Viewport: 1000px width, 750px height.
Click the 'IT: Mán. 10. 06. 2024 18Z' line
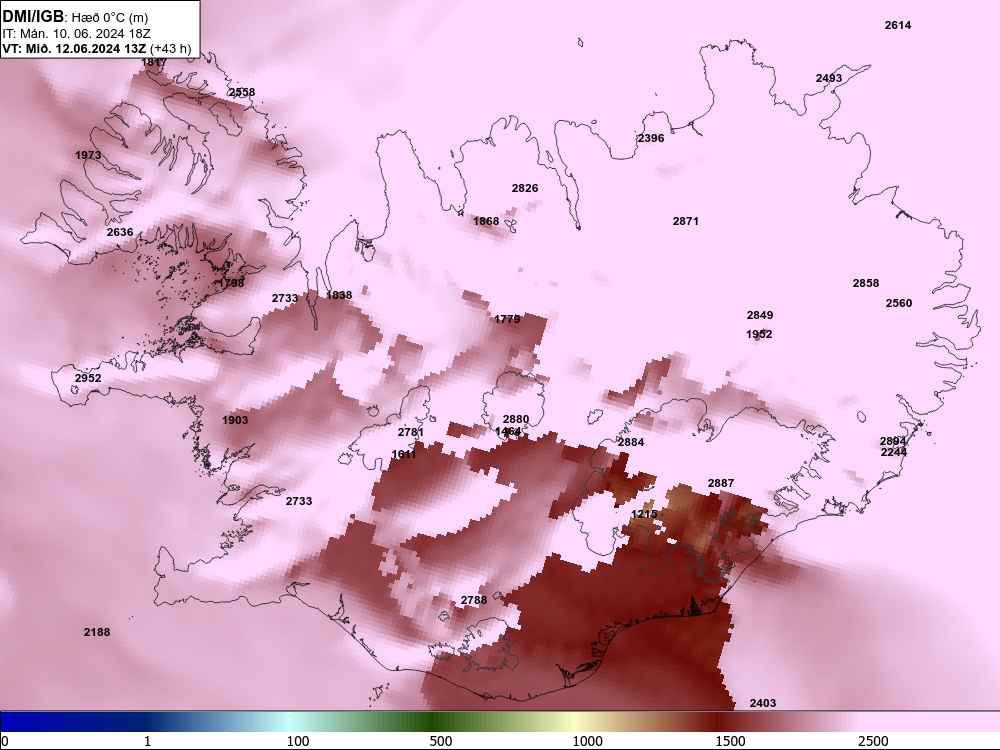click(76, 34)
